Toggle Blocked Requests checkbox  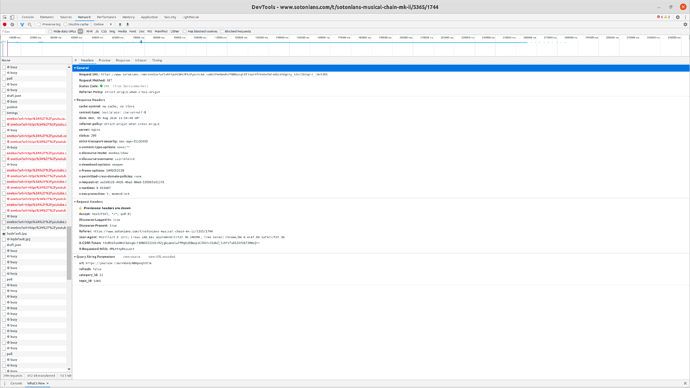point(222,32)
